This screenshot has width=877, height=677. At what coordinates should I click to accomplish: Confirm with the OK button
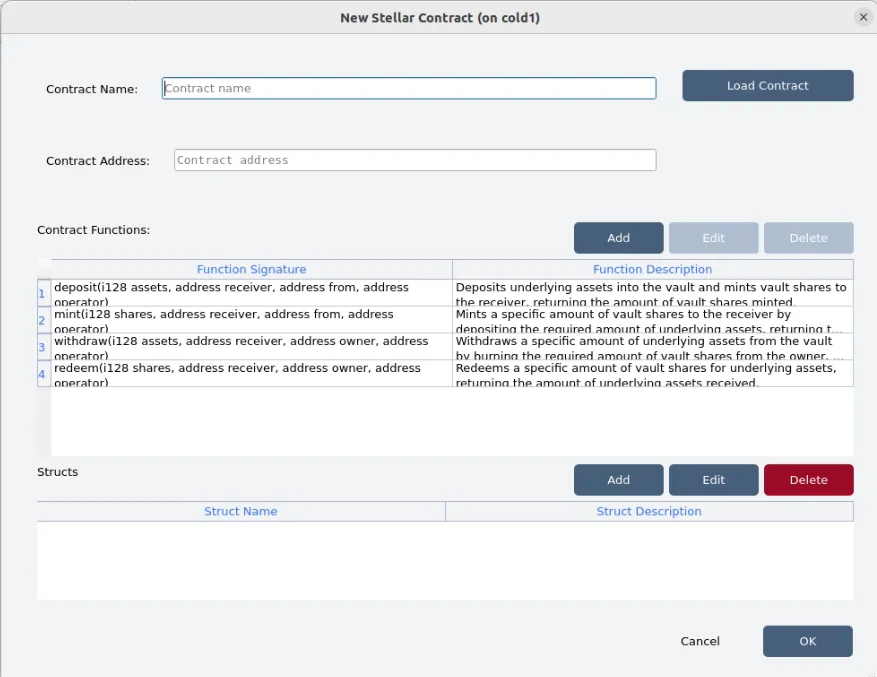click(x=808, y=641)
